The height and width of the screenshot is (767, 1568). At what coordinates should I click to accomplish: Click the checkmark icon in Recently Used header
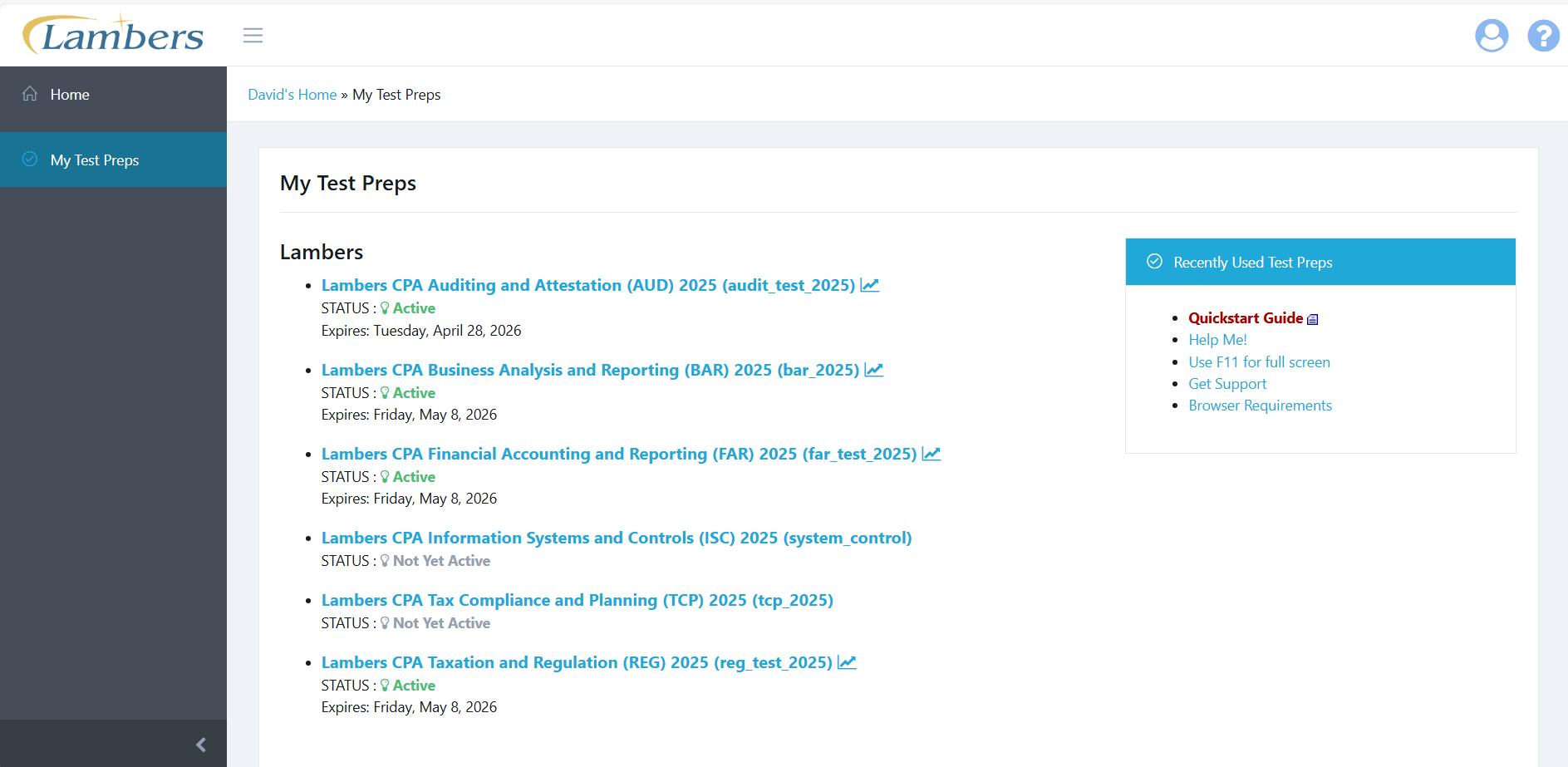[x=1154, y=261]
